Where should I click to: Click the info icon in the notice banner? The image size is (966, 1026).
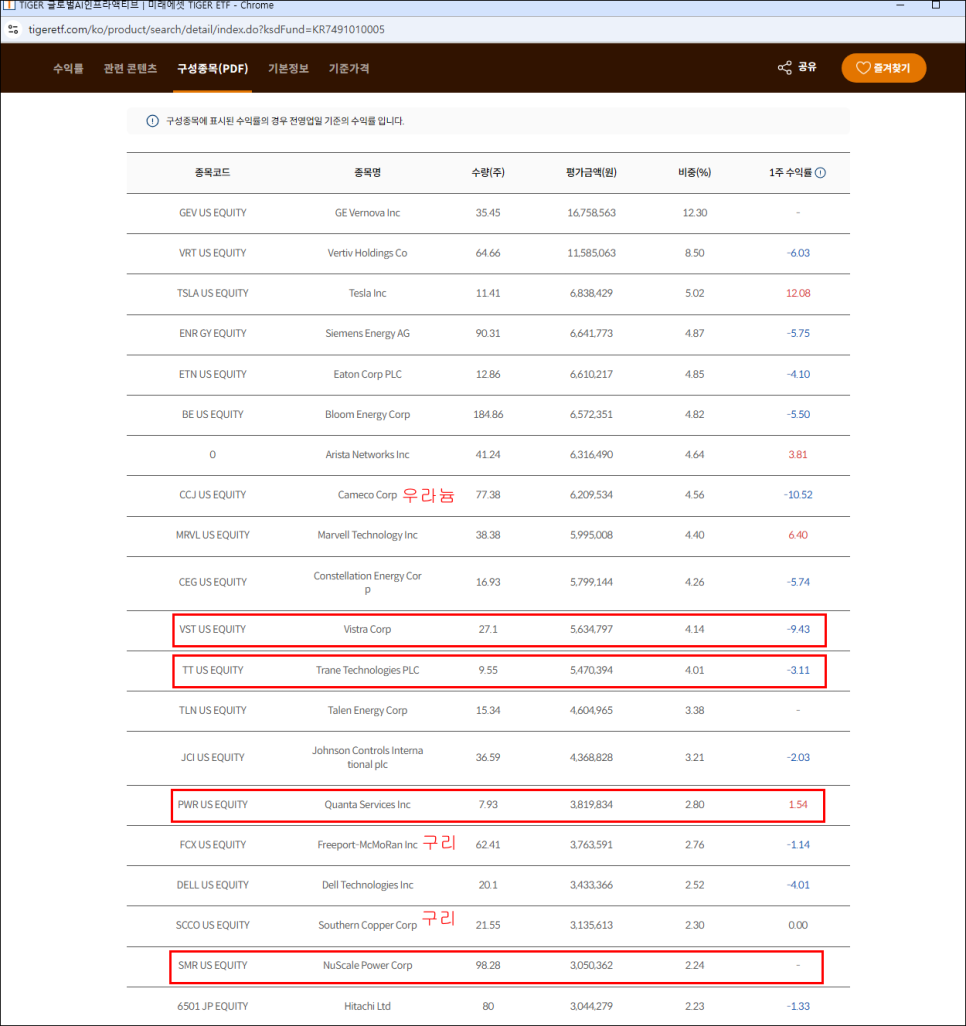[152, 121]
